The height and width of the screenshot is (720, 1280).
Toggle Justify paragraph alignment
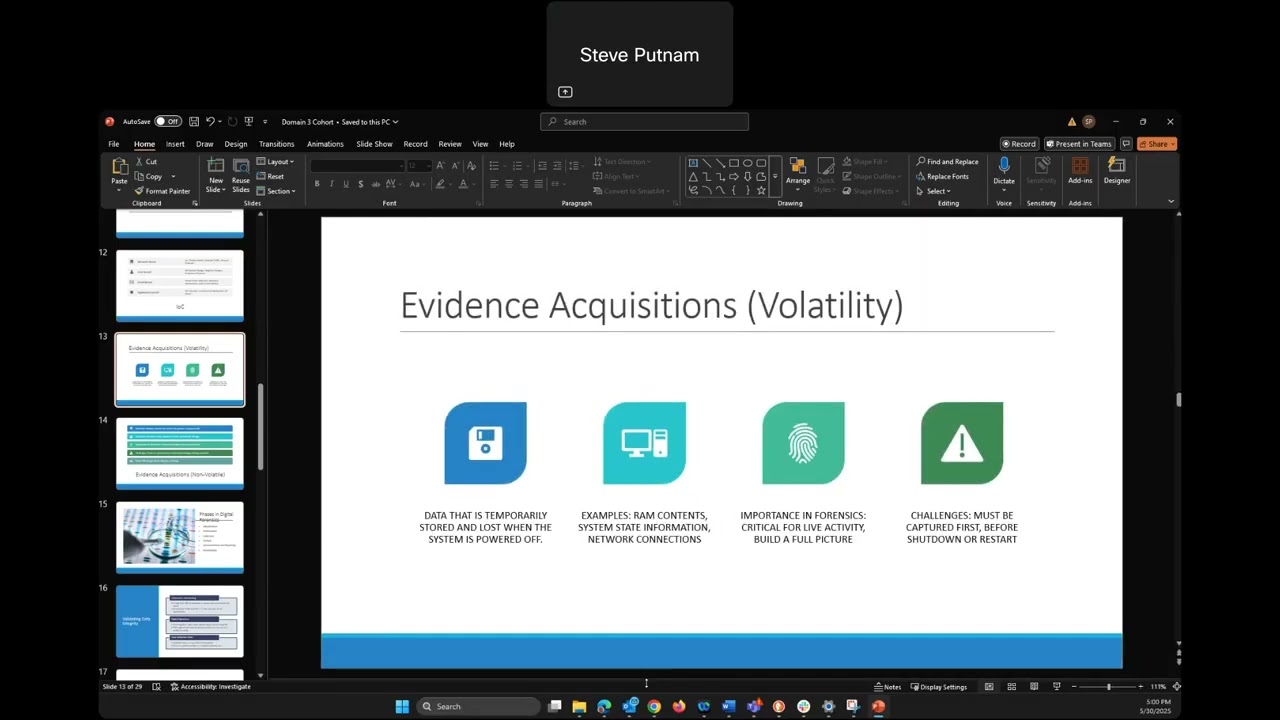pyautogui.click(x=538, y=184)
